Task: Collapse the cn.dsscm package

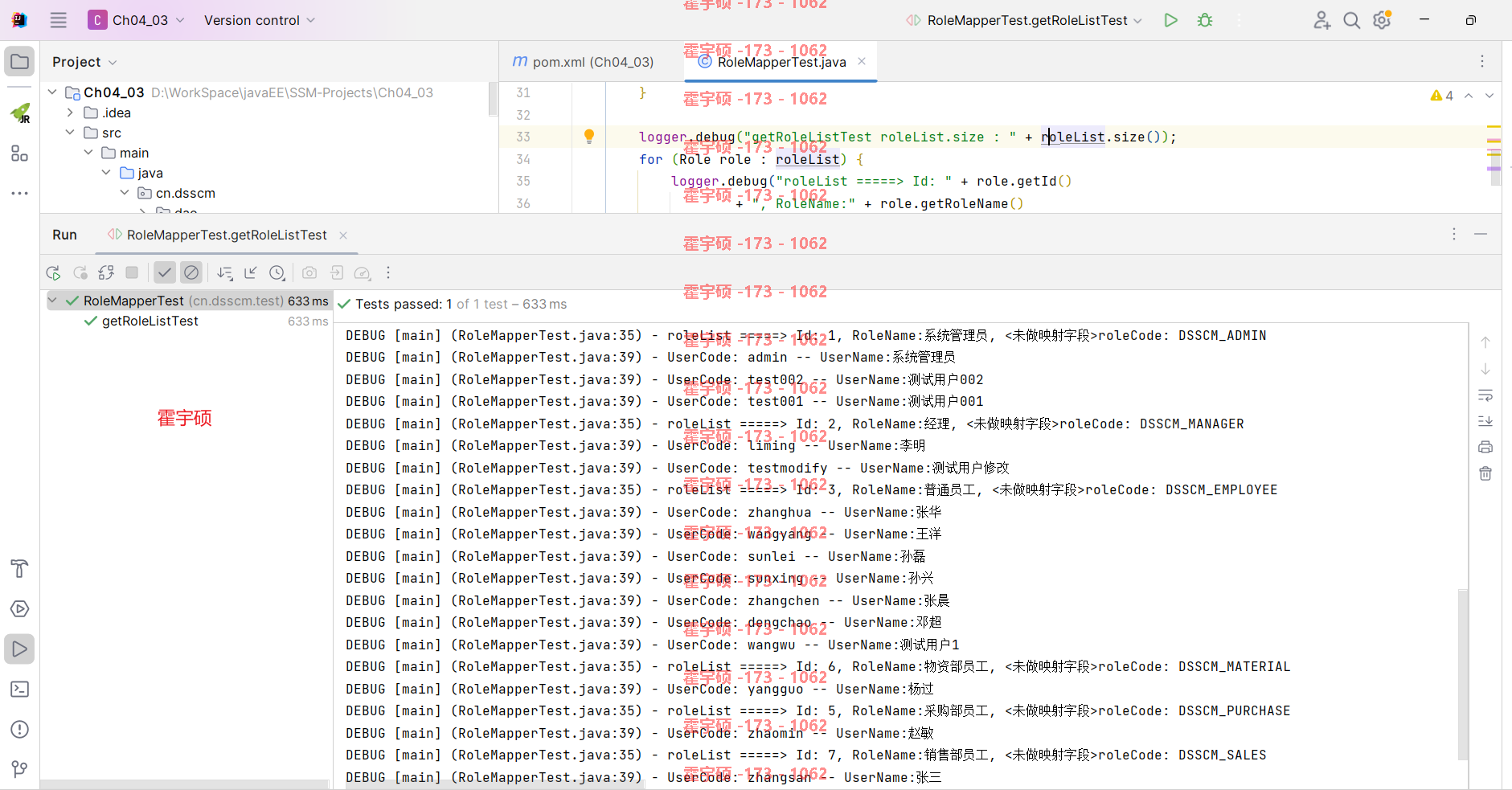Action: (x=125, y=193)
